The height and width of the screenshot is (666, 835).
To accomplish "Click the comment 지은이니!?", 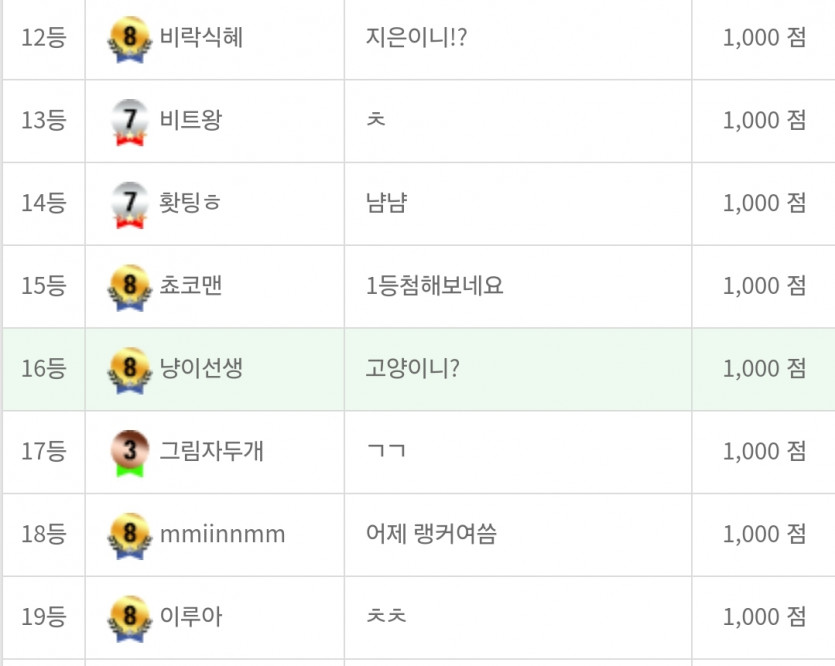I will (x=416, y=38).
